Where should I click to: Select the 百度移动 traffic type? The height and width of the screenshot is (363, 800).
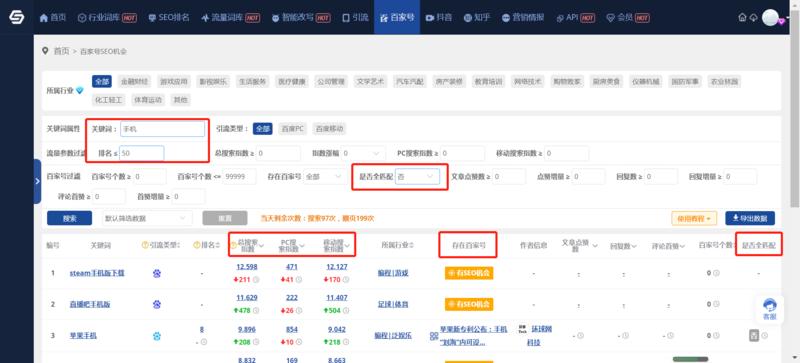click(x=329, y=129)
